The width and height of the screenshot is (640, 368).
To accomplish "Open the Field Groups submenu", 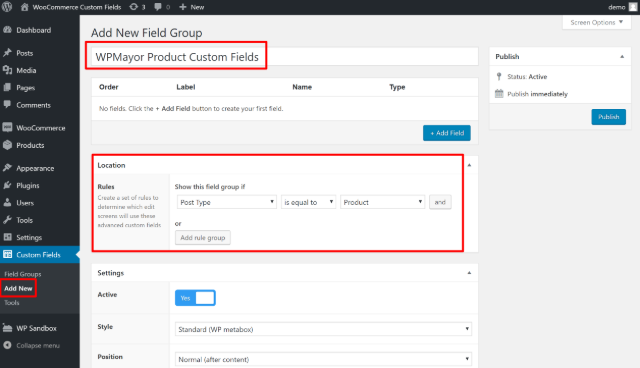I will [x=22, y=274].
